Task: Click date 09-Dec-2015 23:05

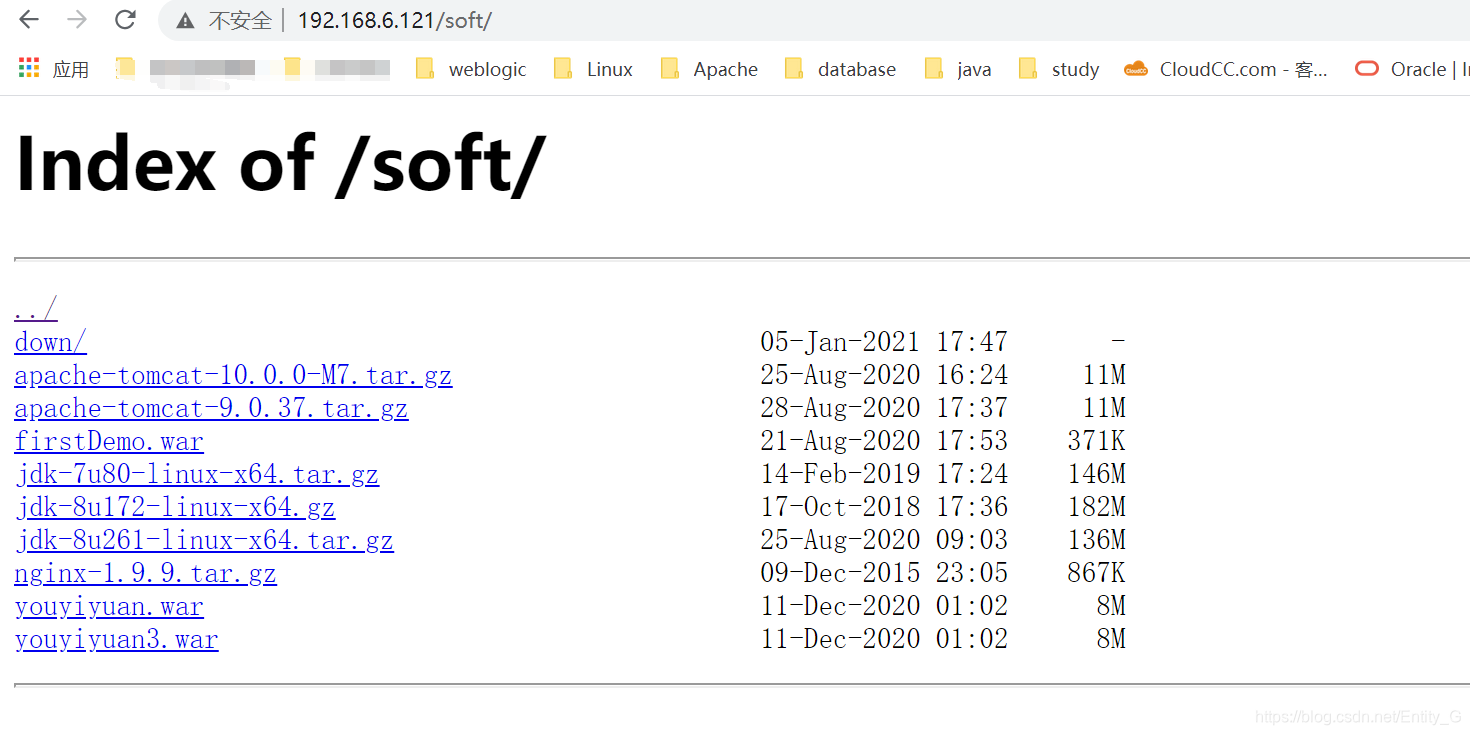Action: click(884, 573)
